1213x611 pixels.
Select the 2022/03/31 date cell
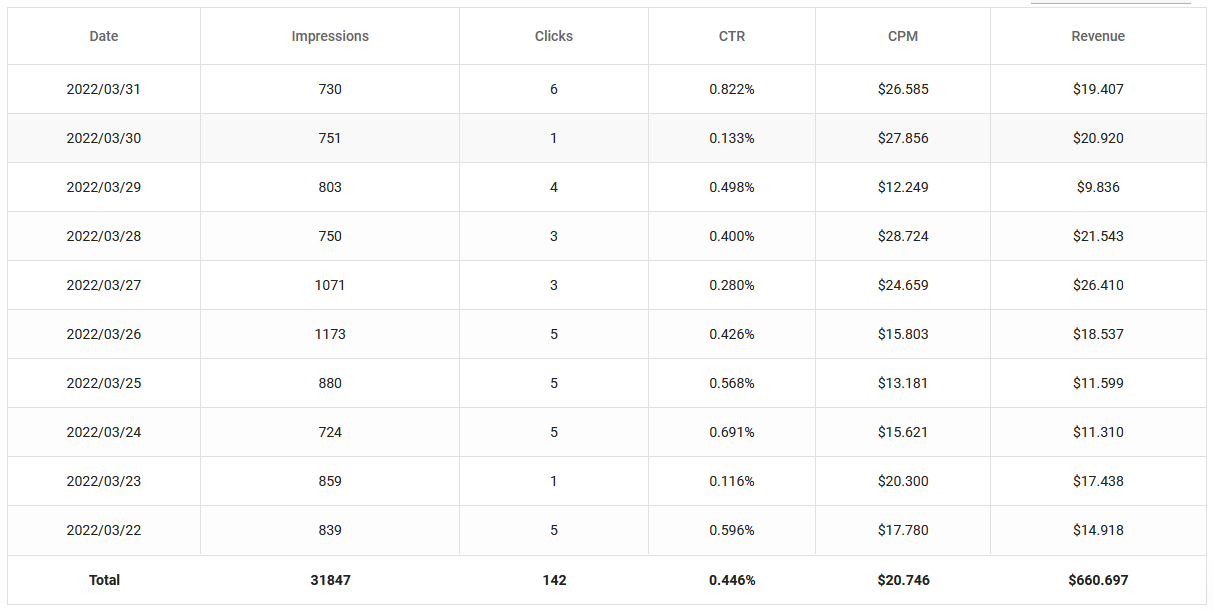coord(104,89)
